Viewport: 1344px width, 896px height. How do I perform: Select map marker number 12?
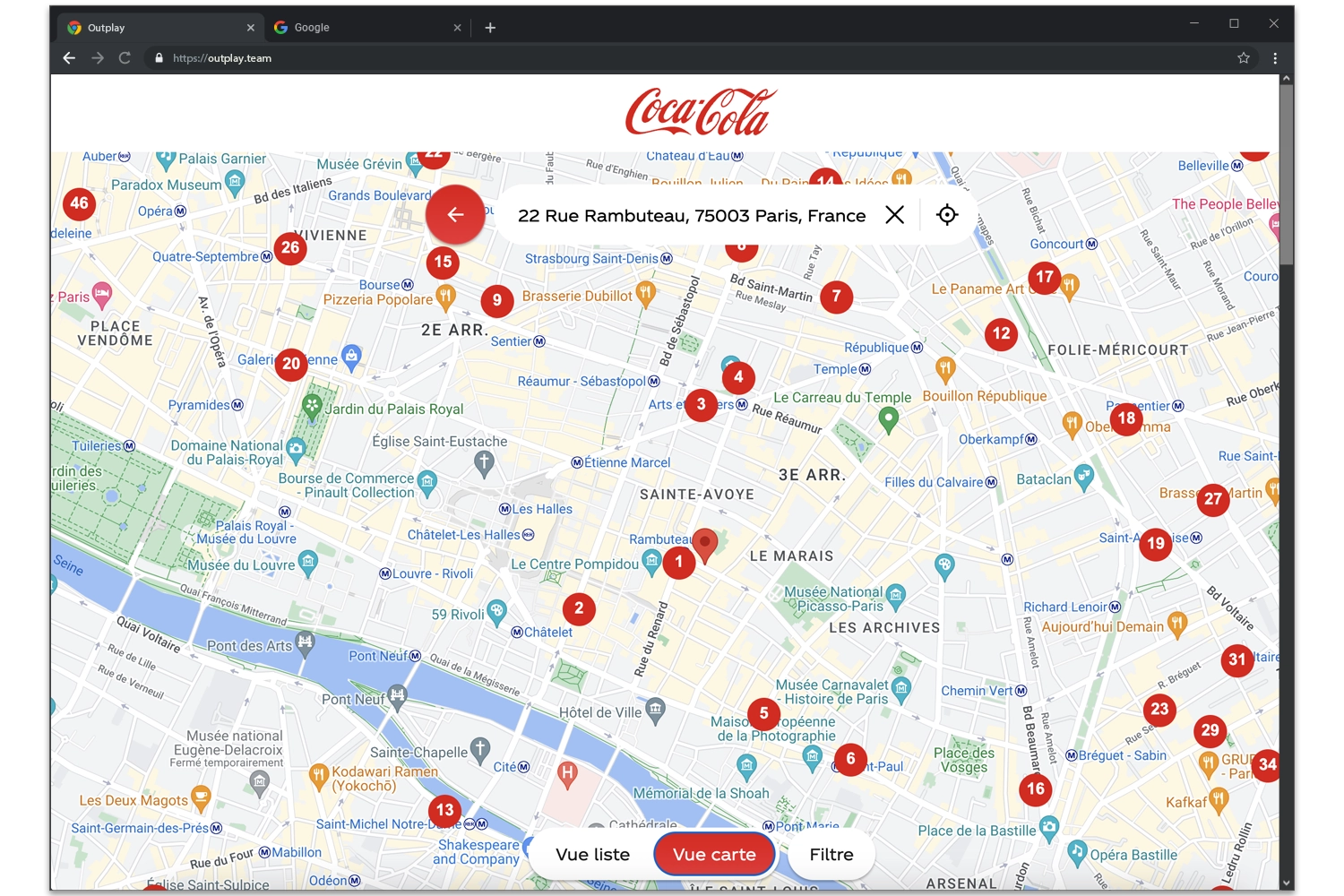click(1001, 334)
